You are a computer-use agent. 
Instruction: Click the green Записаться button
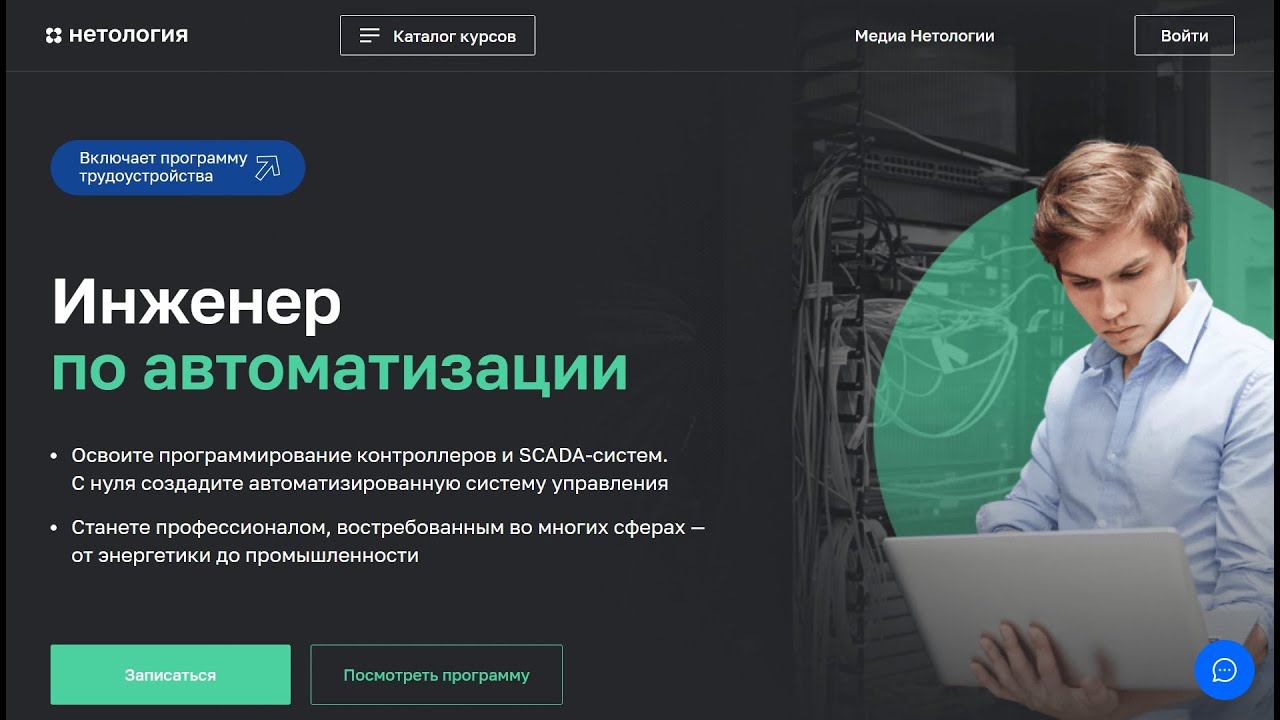click(x=170, y=675)
